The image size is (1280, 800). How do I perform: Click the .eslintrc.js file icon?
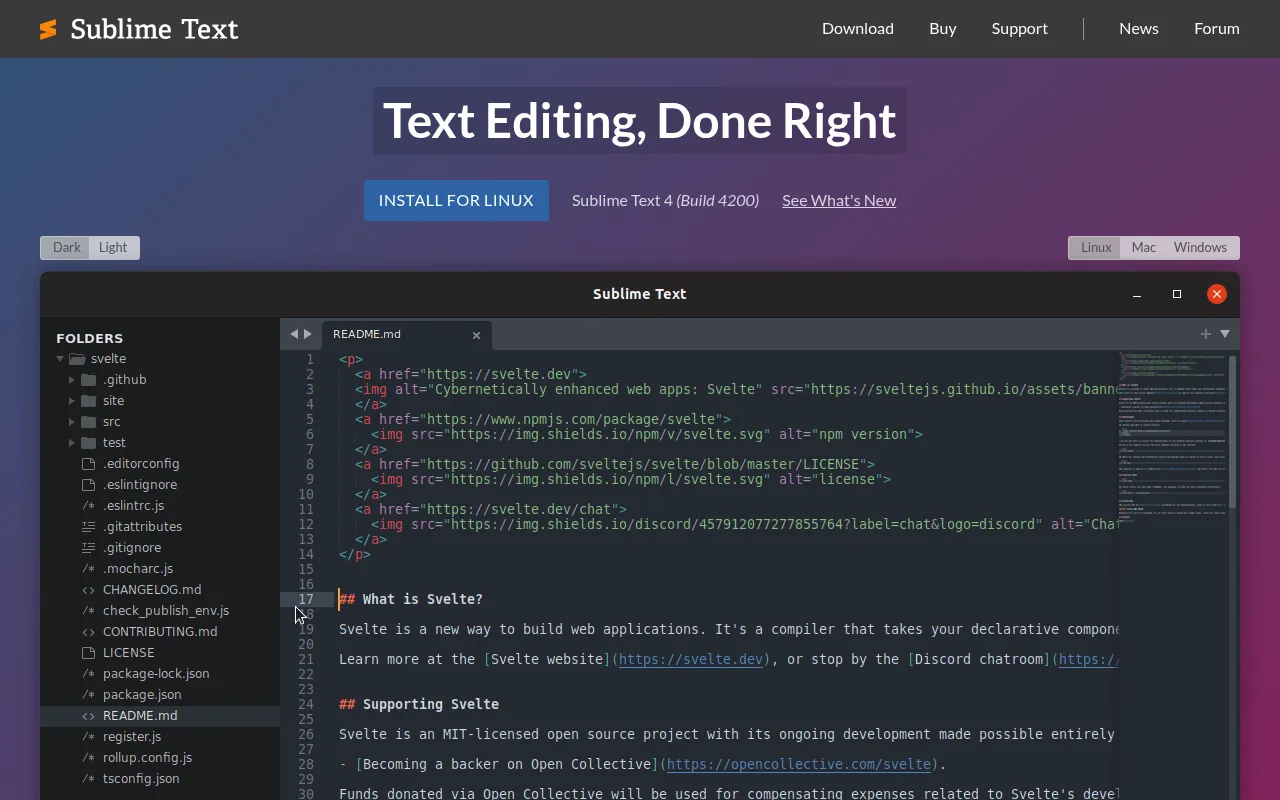(88, 506)
